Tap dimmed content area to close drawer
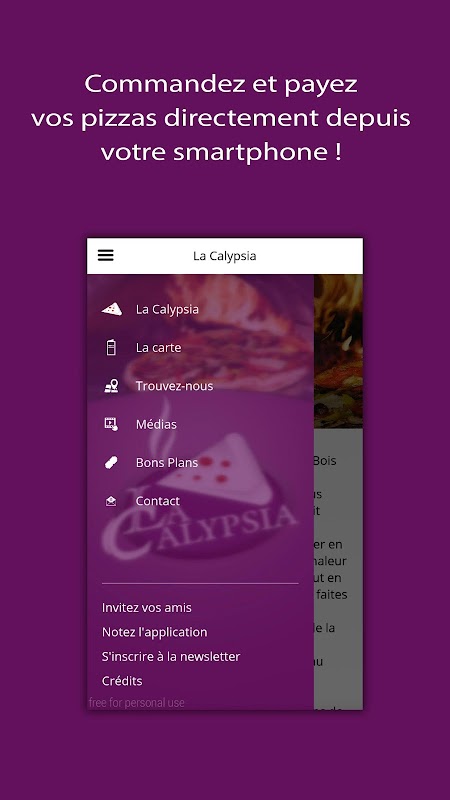This screenshot has width=450, height=800. [x=338, y=568]
